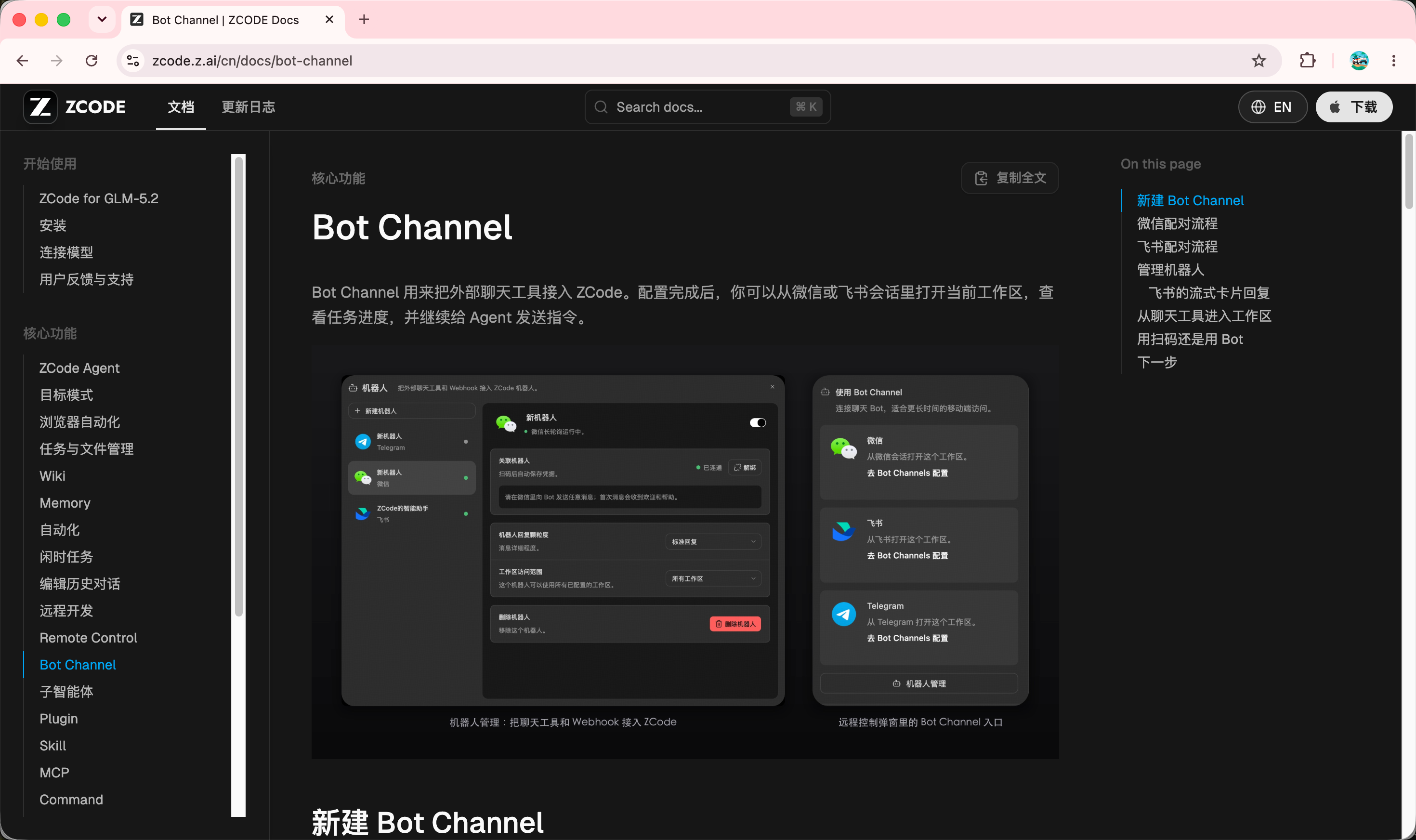Open 子智能体 in the sidebar

coord(66,692)
